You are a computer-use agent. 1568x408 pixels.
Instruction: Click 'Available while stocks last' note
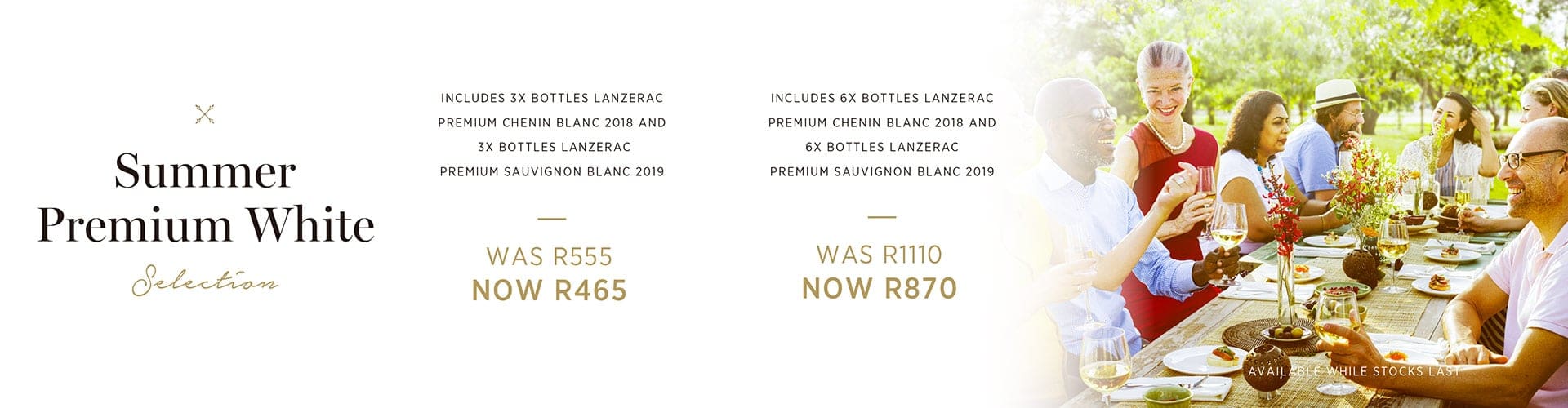tap(1354, 371)
